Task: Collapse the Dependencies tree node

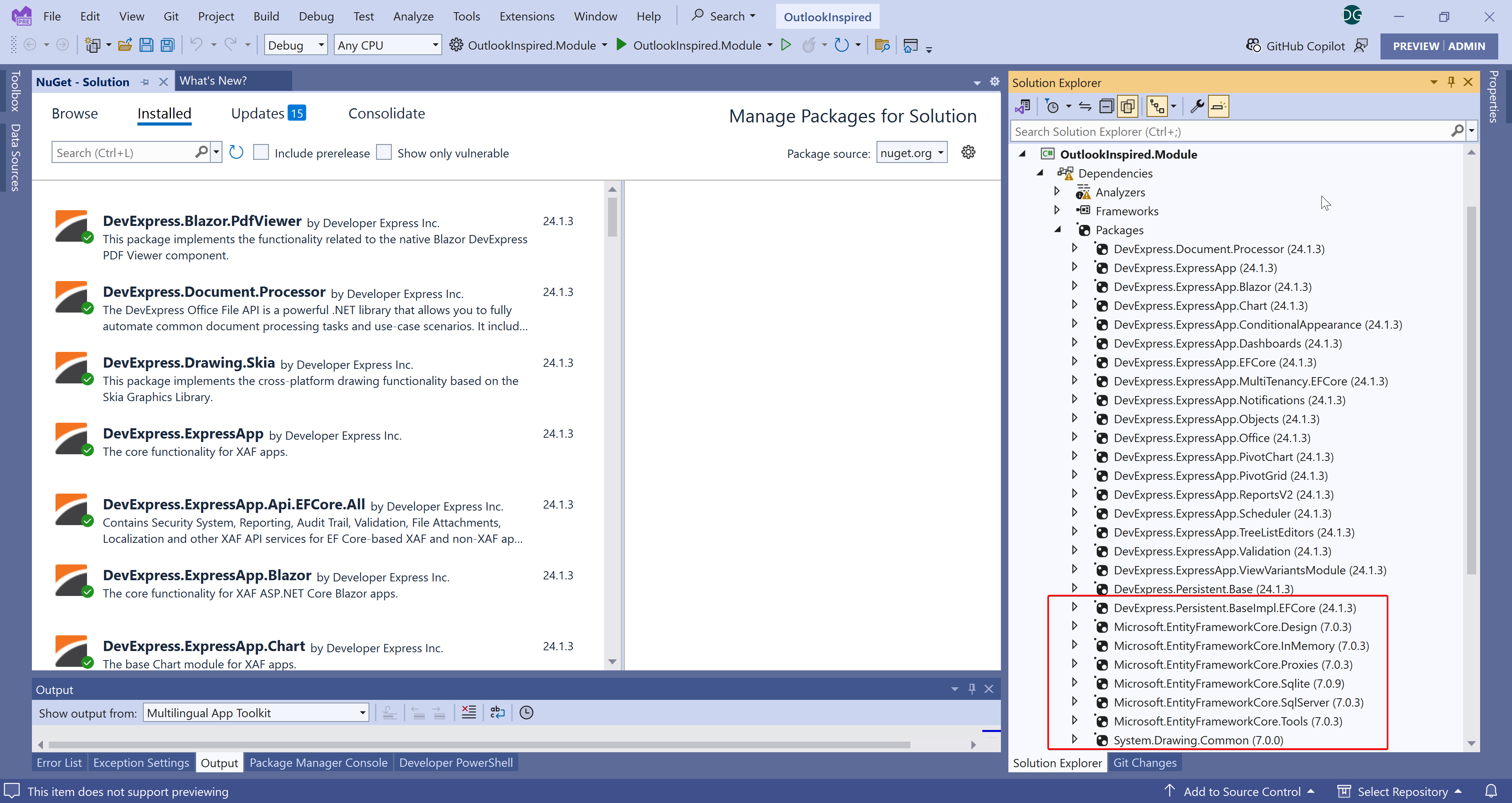Action: pos(1040,172)
